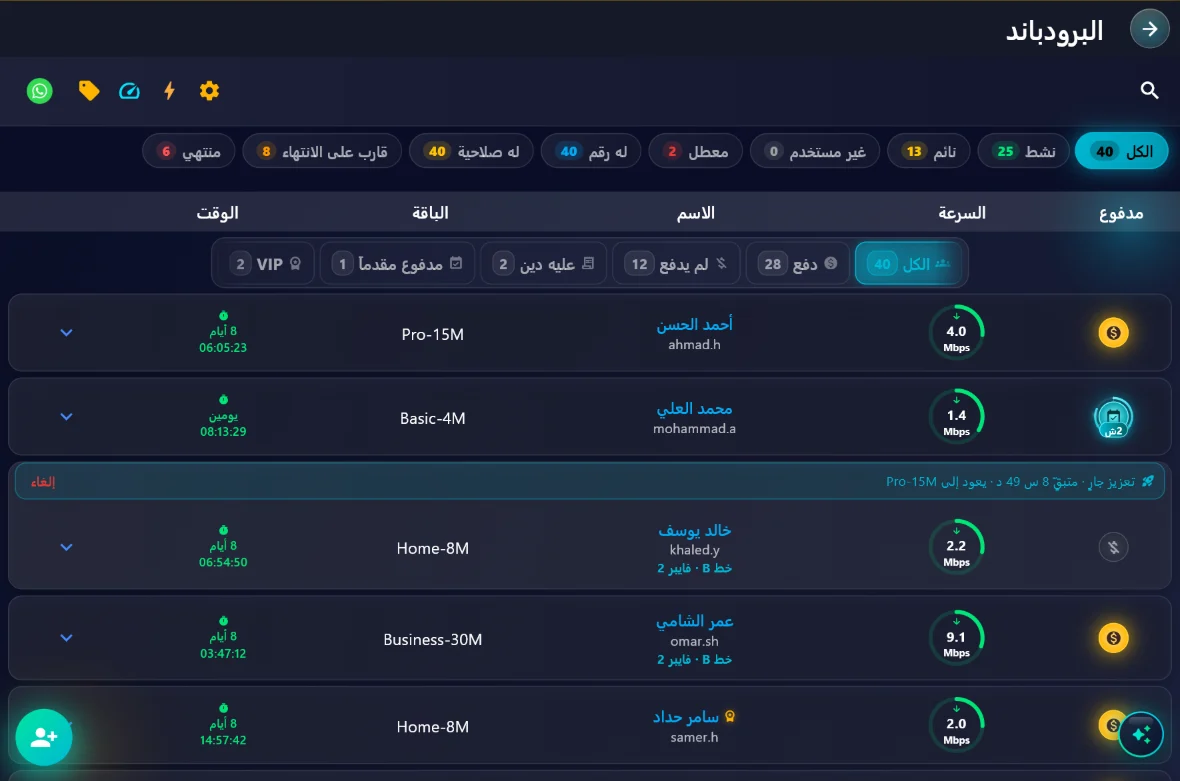Sort by الوقت column header

pos(217,213)
